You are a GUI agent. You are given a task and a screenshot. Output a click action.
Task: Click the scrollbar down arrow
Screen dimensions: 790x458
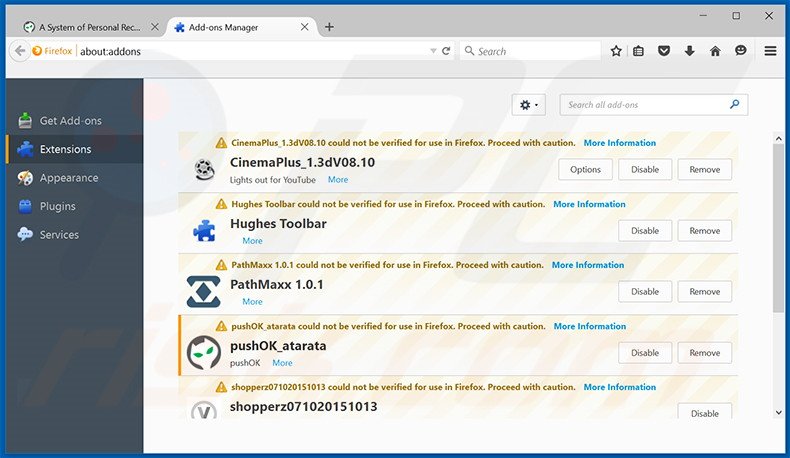pyautogui.click(x=778, y=413)
